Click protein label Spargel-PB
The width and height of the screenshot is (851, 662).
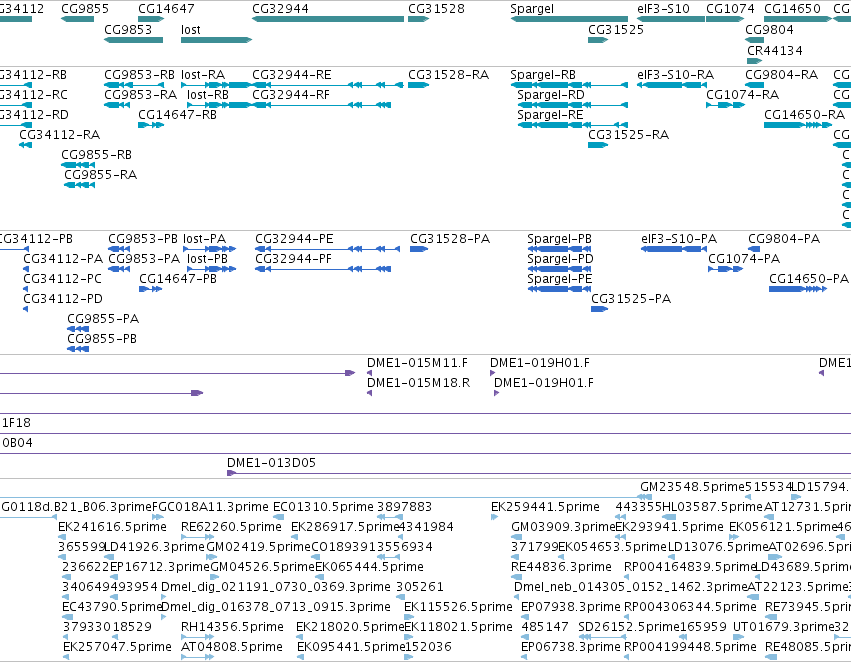point(559,239)
